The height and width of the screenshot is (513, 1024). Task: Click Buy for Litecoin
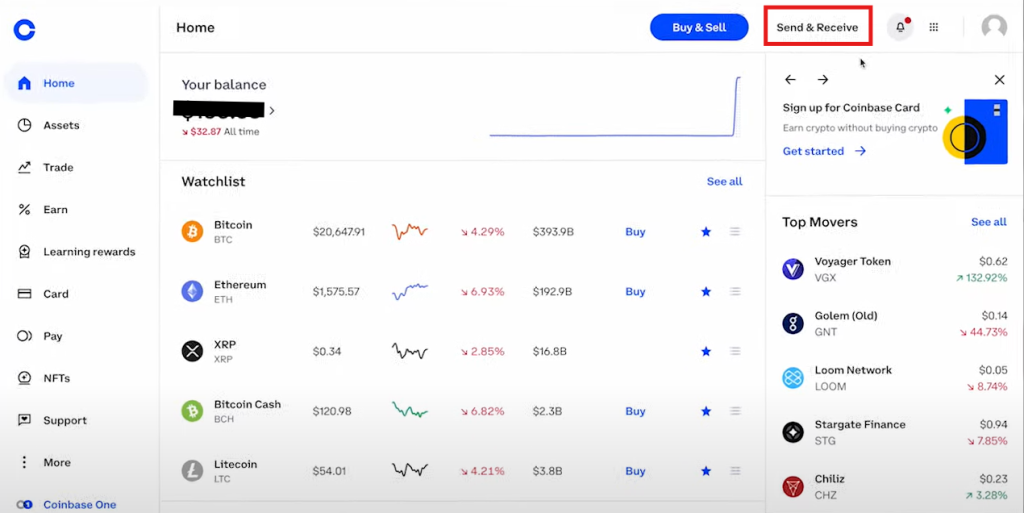[x=635, y=471]
